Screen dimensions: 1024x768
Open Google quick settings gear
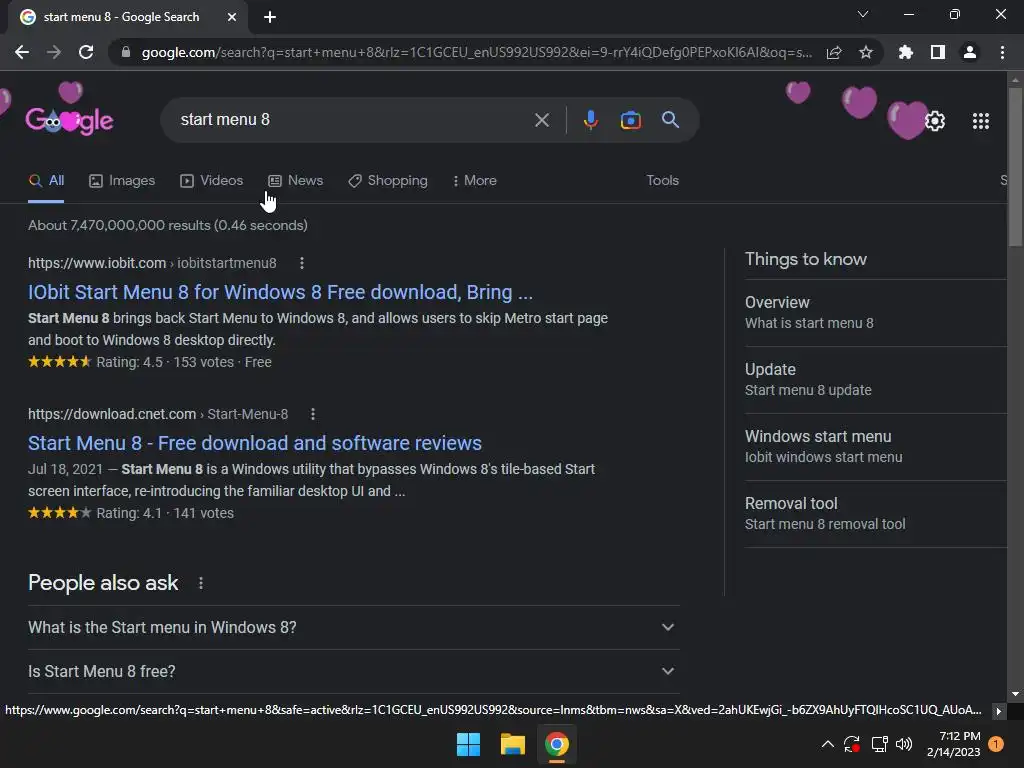point(935,121)
